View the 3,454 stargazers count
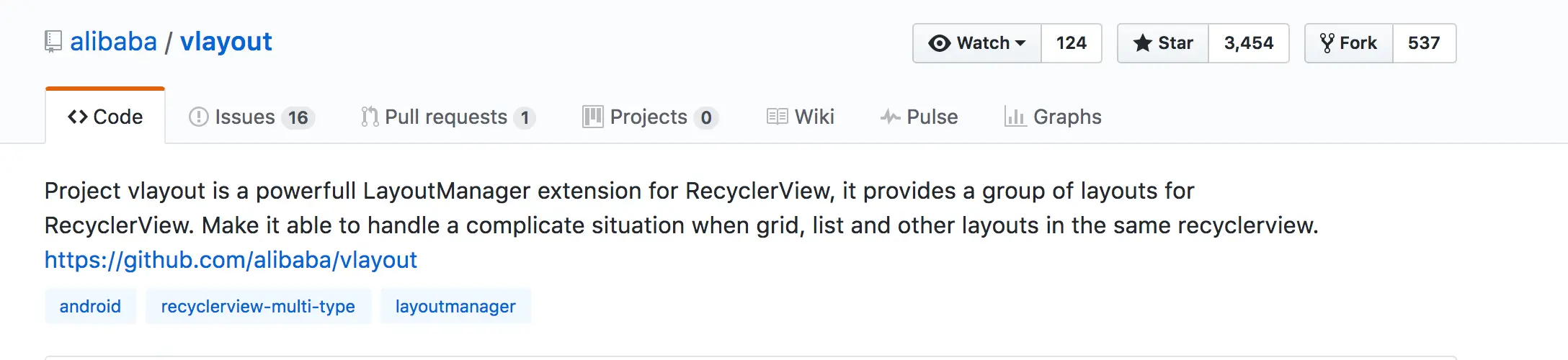 1248,43
